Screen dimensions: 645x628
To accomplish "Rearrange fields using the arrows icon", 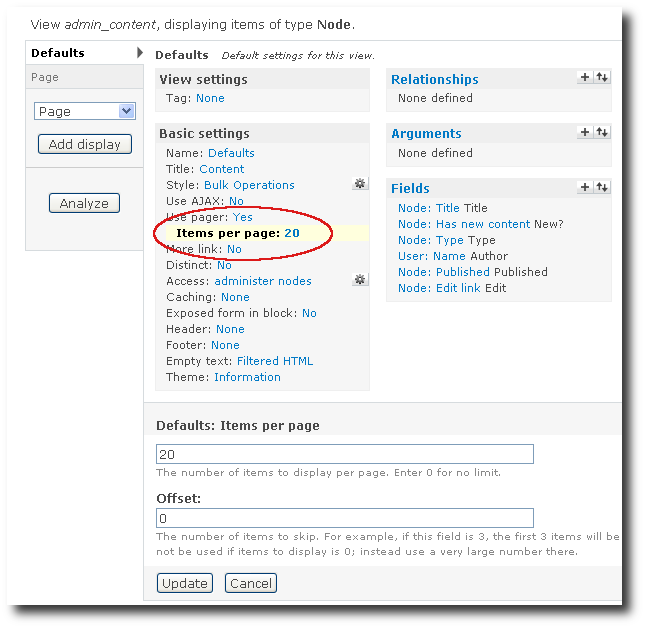I will point(601,187).
